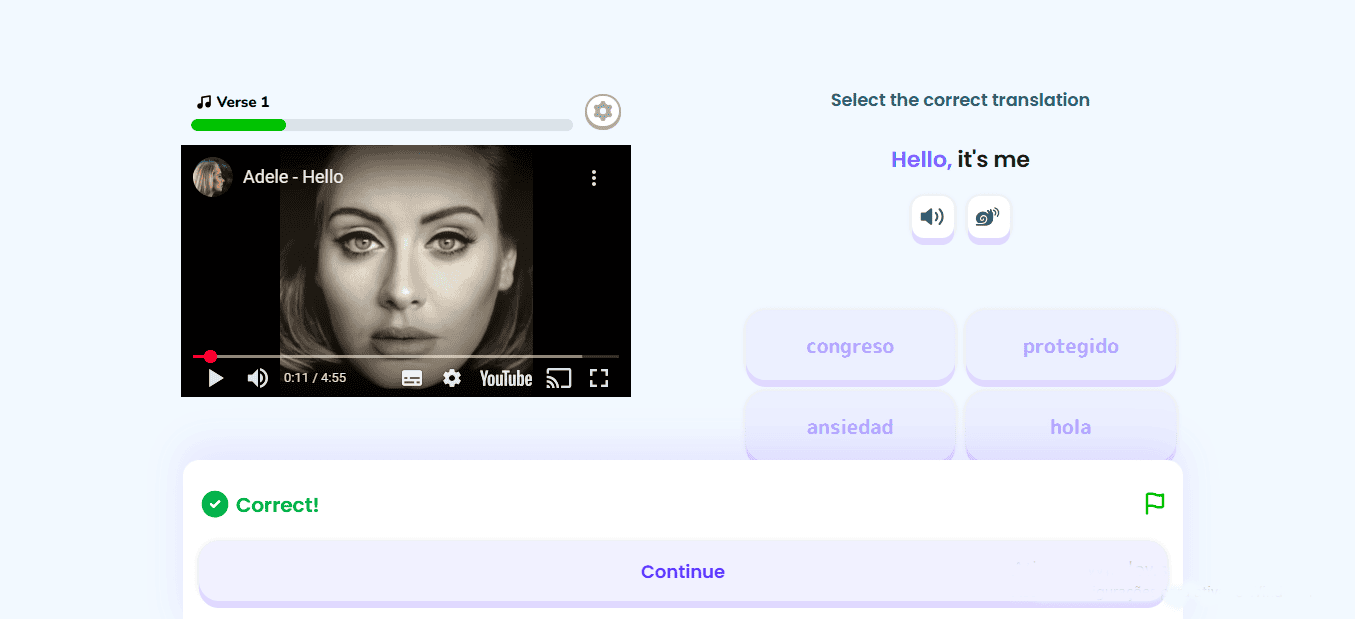Play slow audio with the snail button

(x=989, y=217)
